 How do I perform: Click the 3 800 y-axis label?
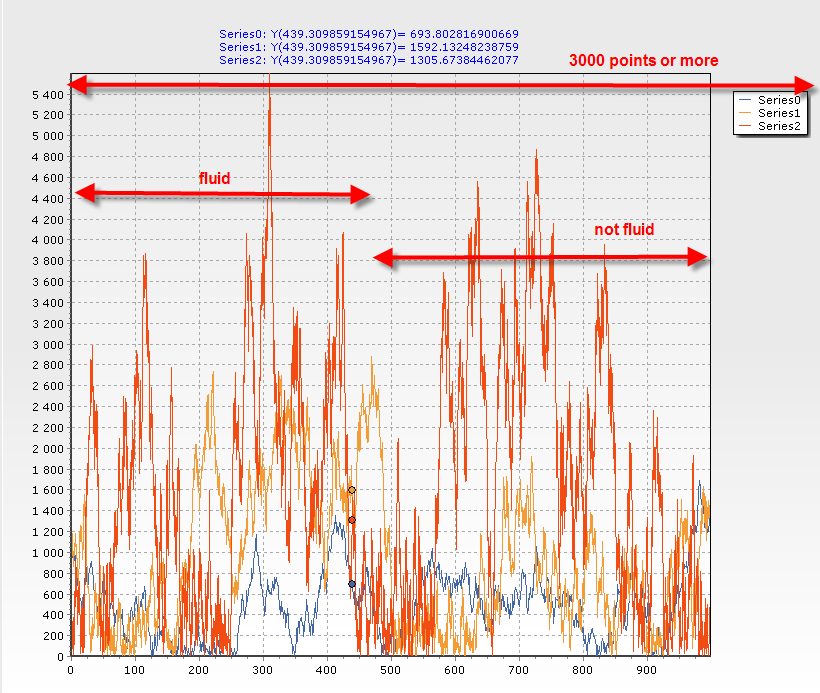48,261
